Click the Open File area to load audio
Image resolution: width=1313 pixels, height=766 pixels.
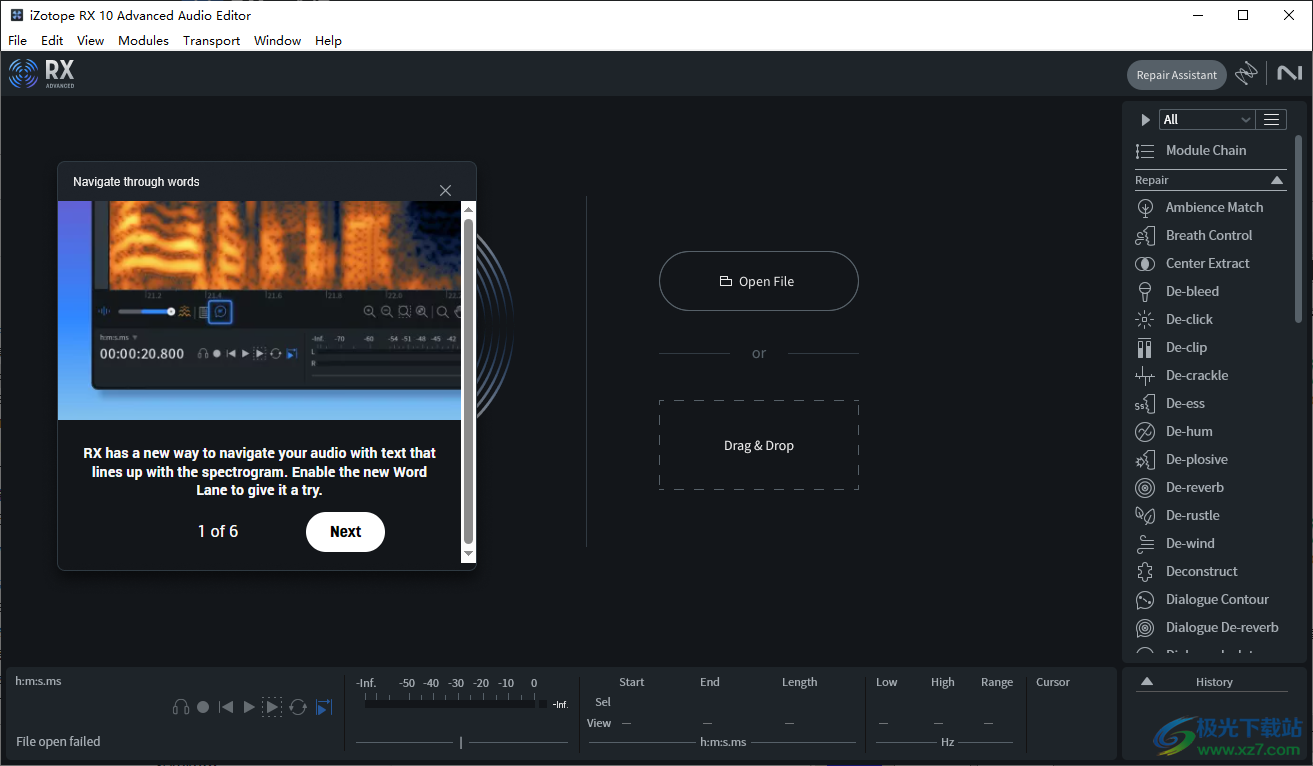coord(758,281)
